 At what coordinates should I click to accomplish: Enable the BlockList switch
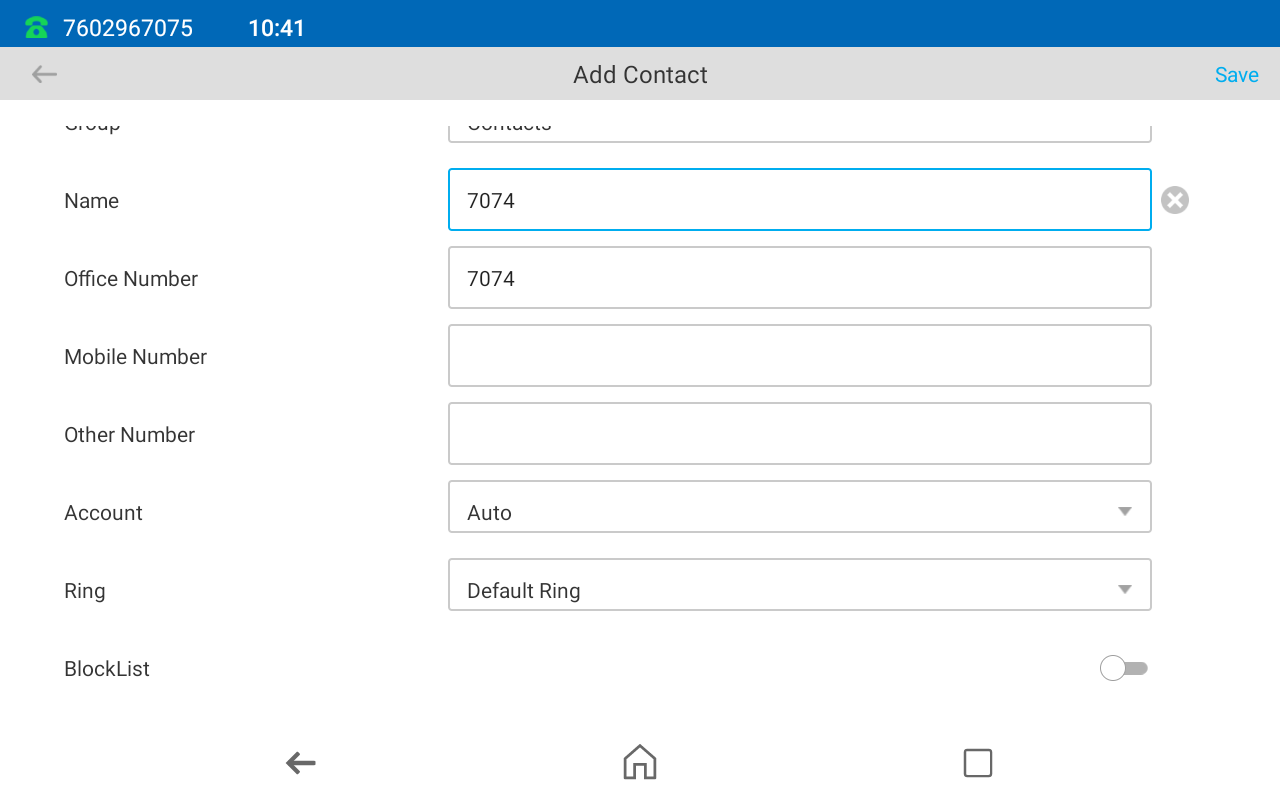(x=1123, y=668)
